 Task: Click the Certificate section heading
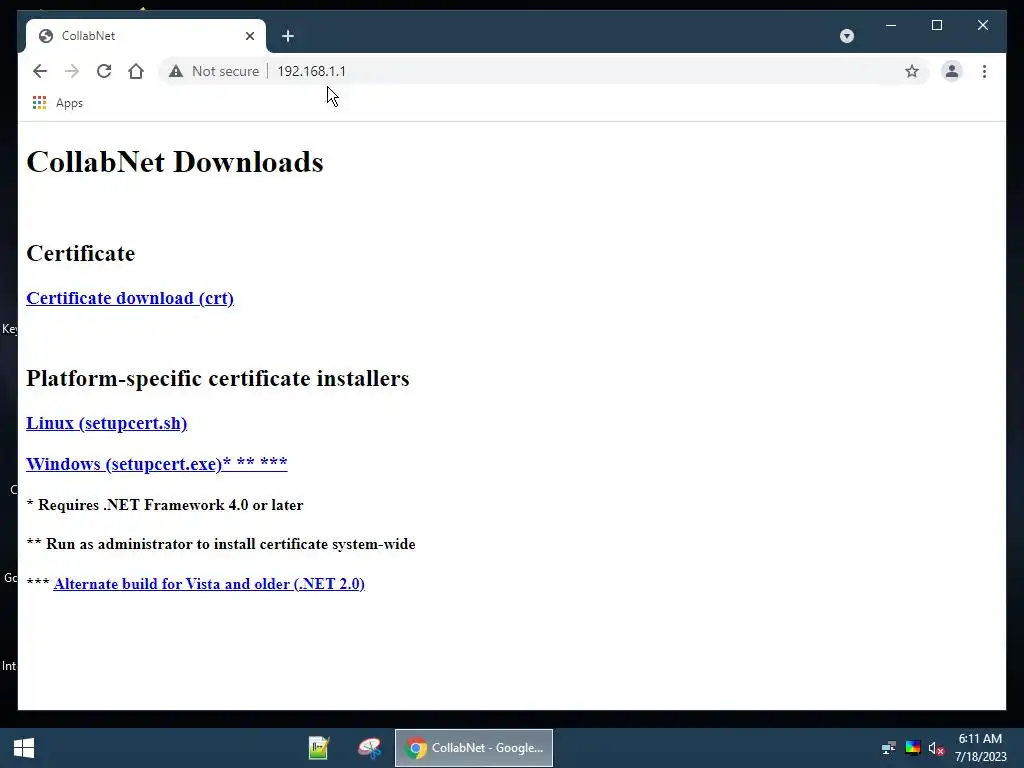(x=81, y=253)
